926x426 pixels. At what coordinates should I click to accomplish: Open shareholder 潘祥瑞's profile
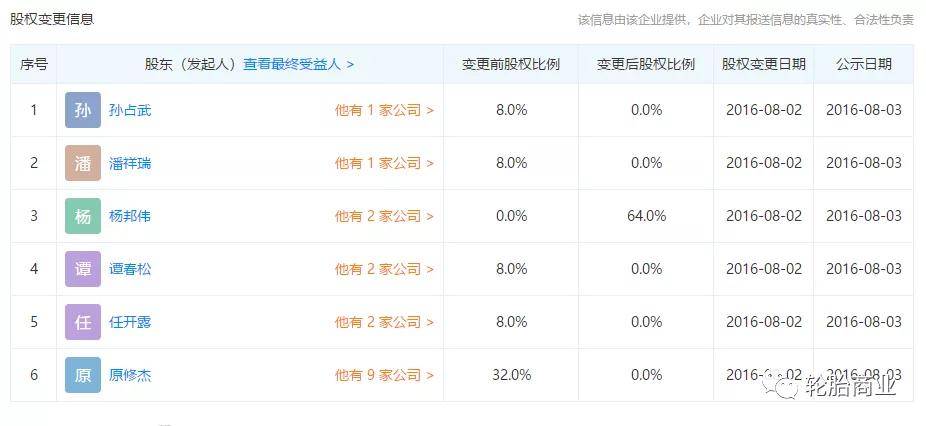pyautogui.click(x=130, y=163)
